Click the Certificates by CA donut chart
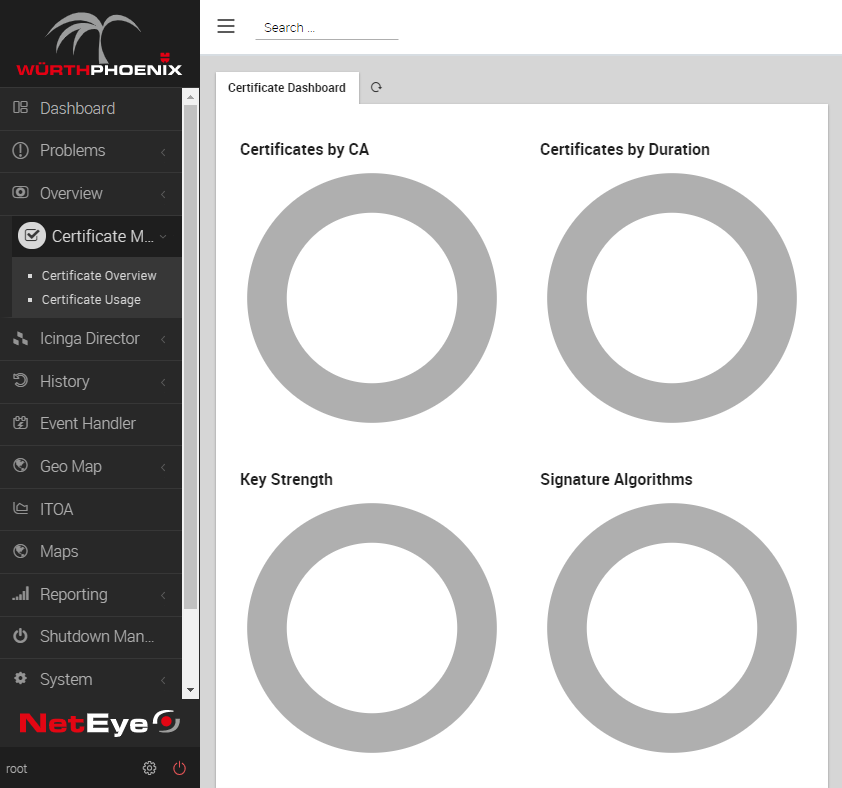The width and height of the screenshot is (842, 788). [372, 298]
